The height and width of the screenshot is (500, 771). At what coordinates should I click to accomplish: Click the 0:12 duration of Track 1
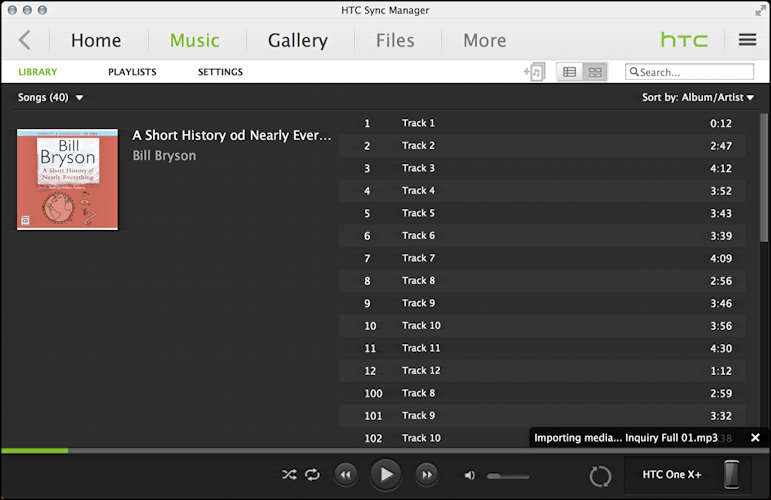coord(720,123)
